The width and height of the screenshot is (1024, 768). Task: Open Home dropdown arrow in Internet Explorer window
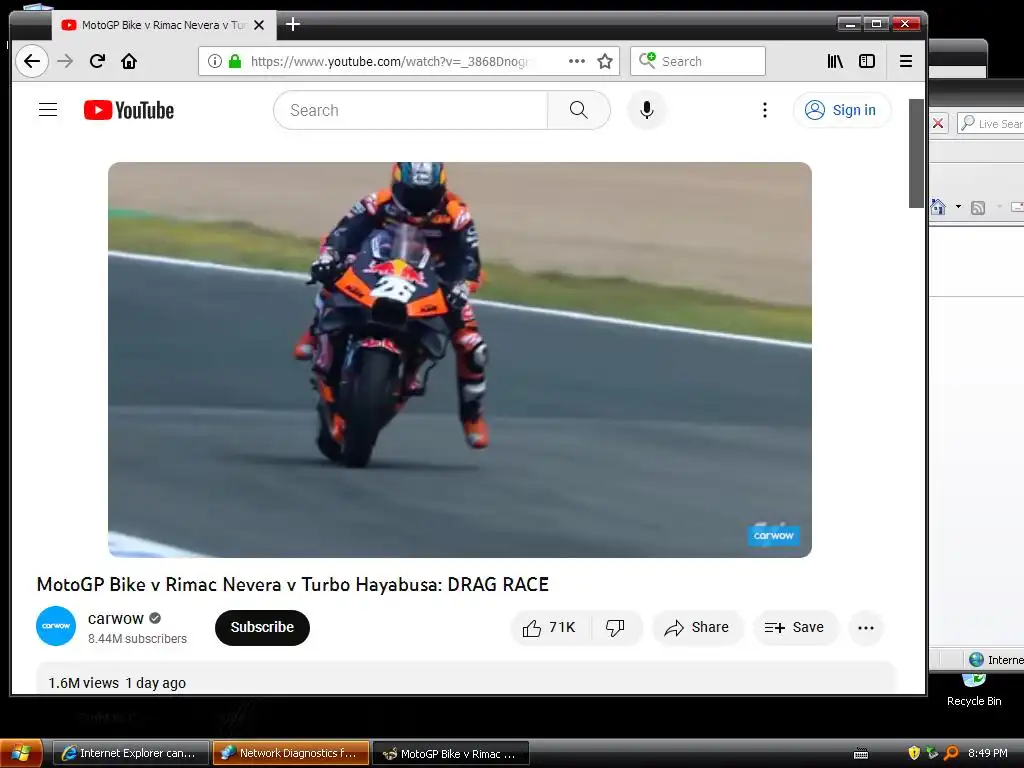(958, 207)
